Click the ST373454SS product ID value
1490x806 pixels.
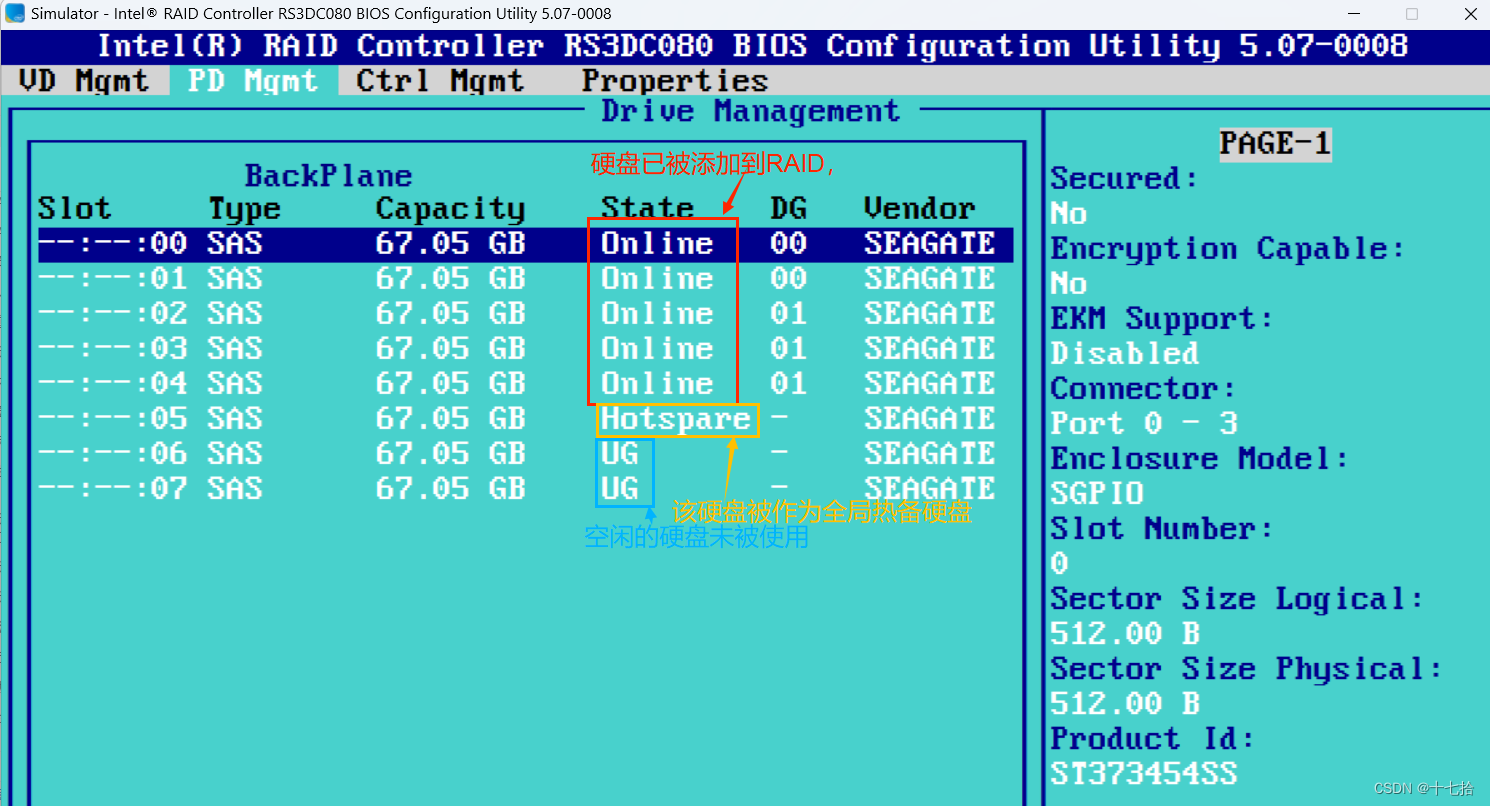[1143, 774]
